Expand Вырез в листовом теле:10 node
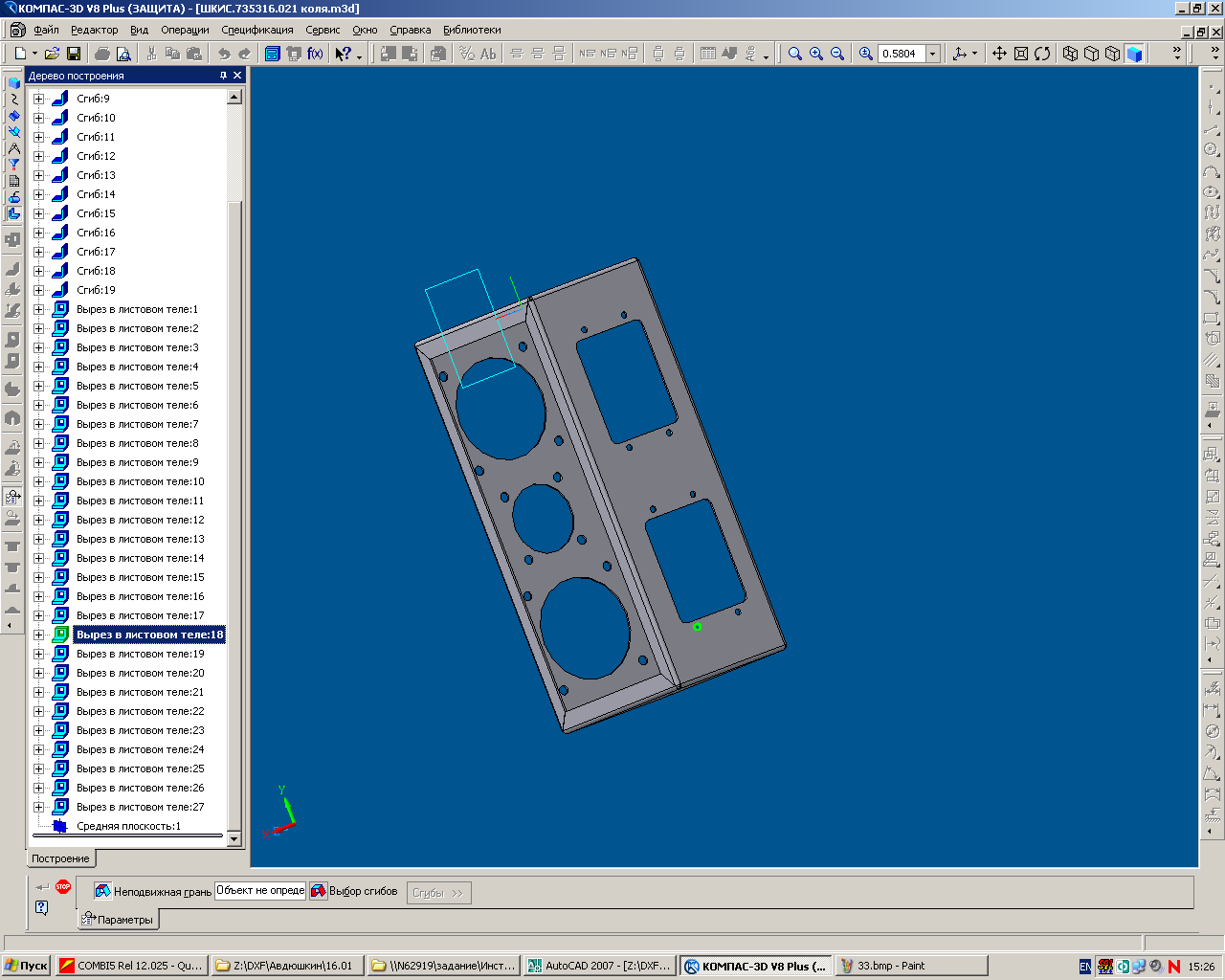This screenshot has height=980, width=1225. tap(39, 481)
